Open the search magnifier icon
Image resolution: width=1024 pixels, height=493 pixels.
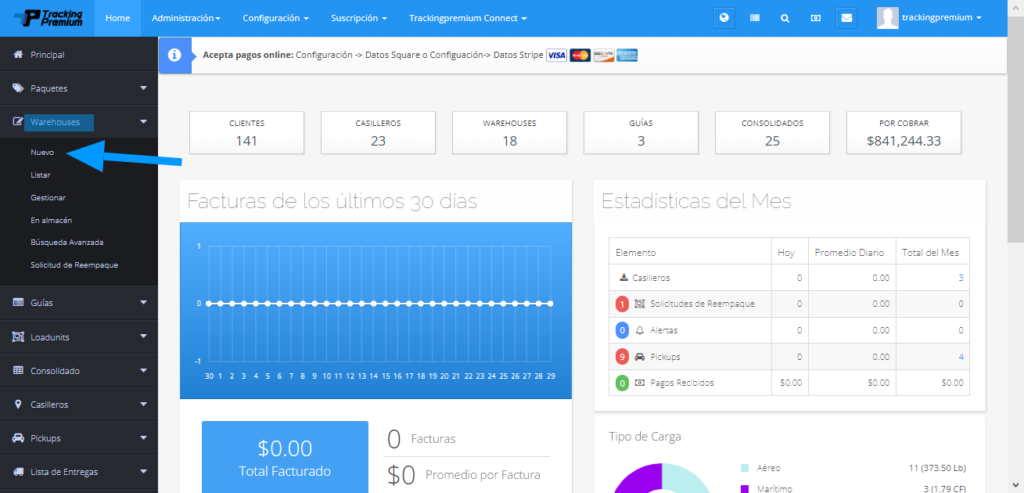click(785, 18)
